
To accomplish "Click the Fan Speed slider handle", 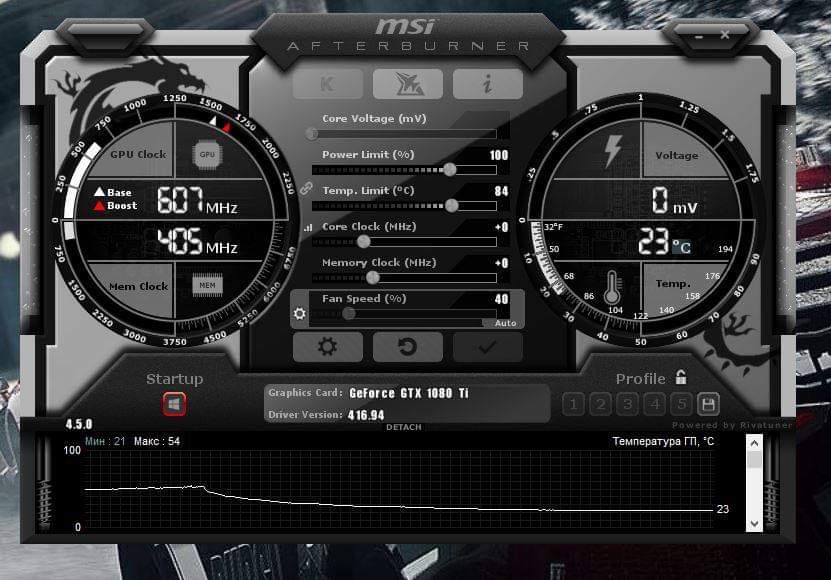I will coord(349,314).
